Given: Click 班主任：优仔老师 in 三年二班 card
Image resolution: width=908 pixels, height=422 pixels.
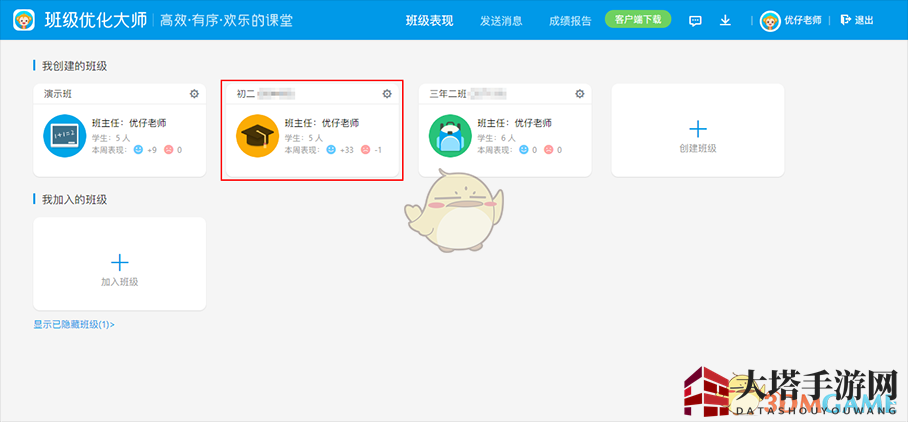Looking at the screenshot, I should point(514,123).
